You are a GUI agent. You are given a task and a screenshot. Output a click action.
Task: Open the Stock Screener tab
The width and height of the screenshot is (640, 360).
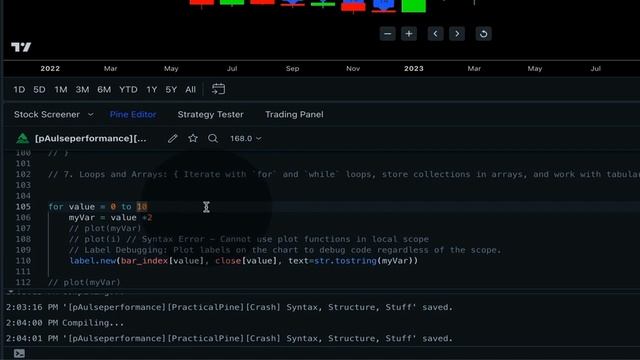pyautogui.click(x=47, y=115)
